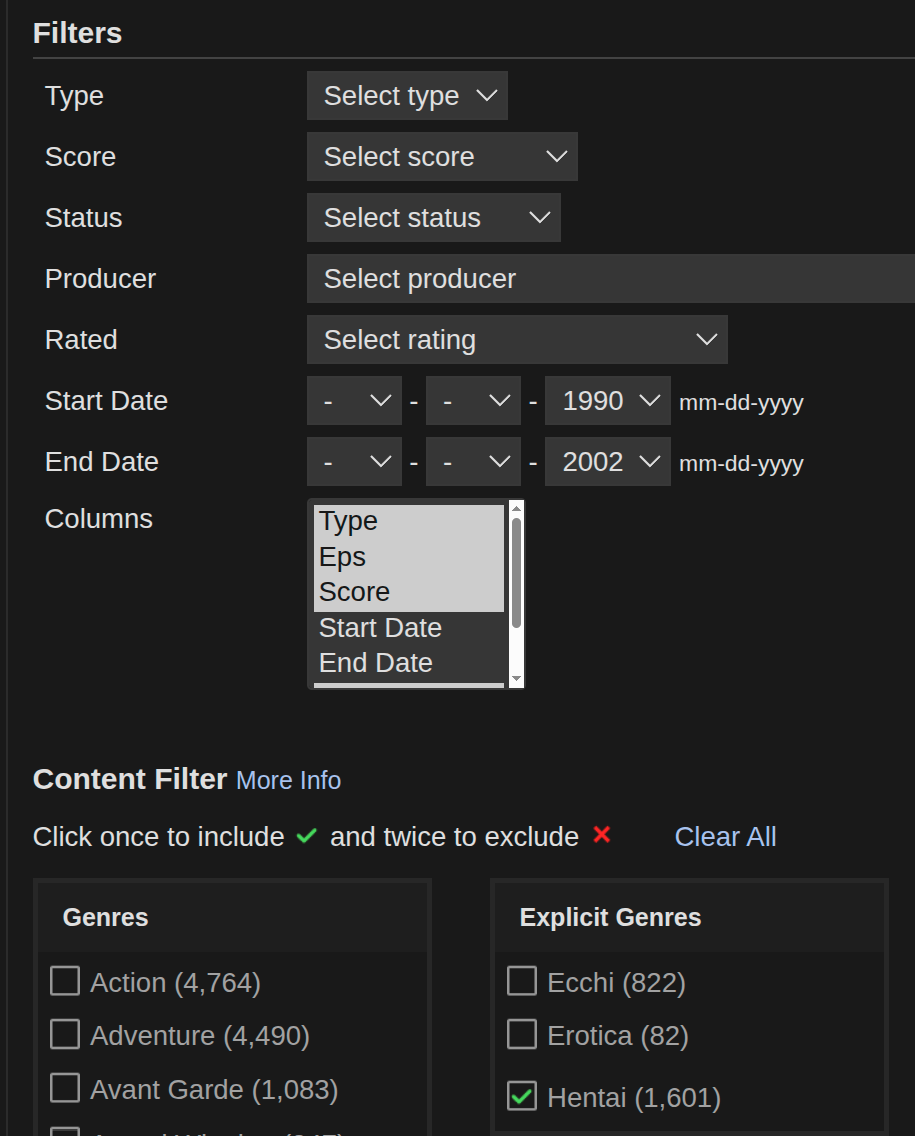Open the End Date day dropdown
Screen dimensions: 915x1136
(473, 462)
